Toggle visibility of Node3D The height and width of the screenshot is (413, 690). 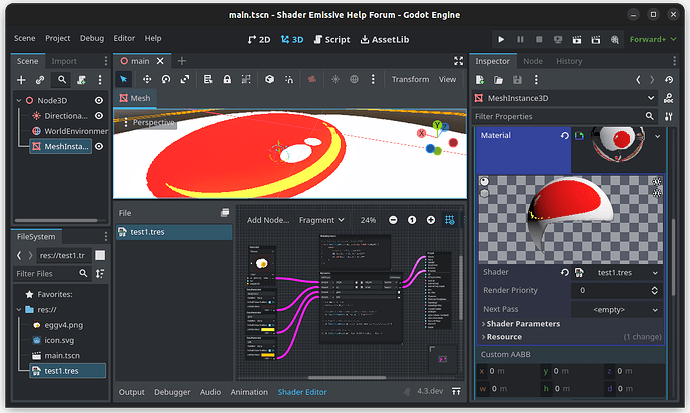point(99,100)
